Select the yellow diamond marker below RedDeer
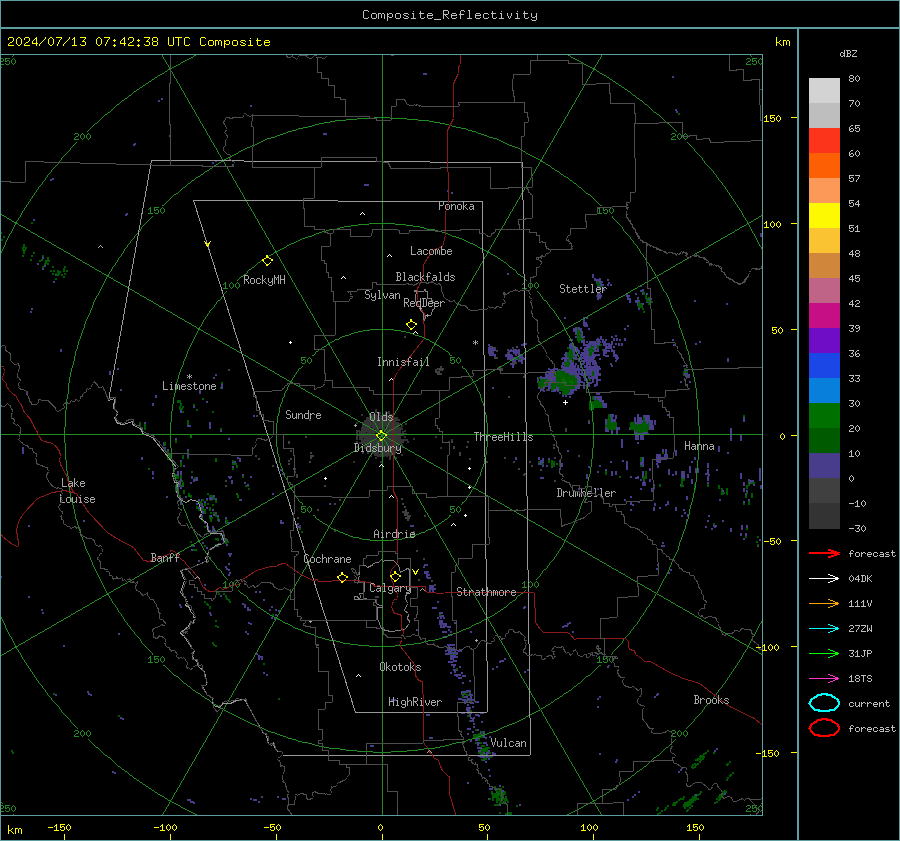Screen dimensions: 900x841 [x=411, y=325]
